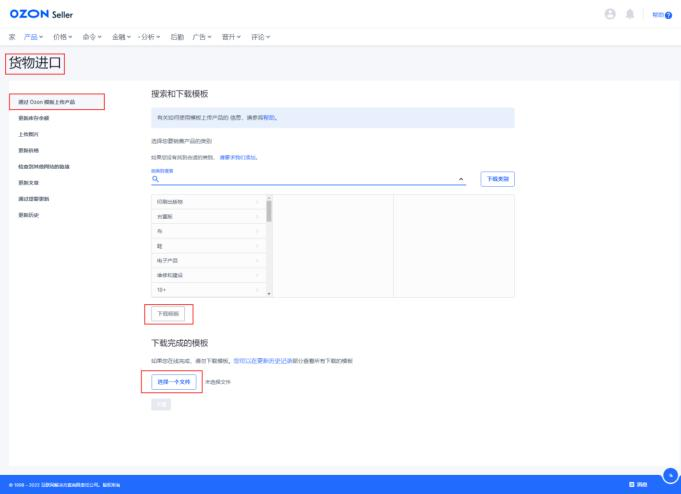Click the feedback icon in the footer
The width and height of the screenshot is (681, 494).
coord(631,484)
